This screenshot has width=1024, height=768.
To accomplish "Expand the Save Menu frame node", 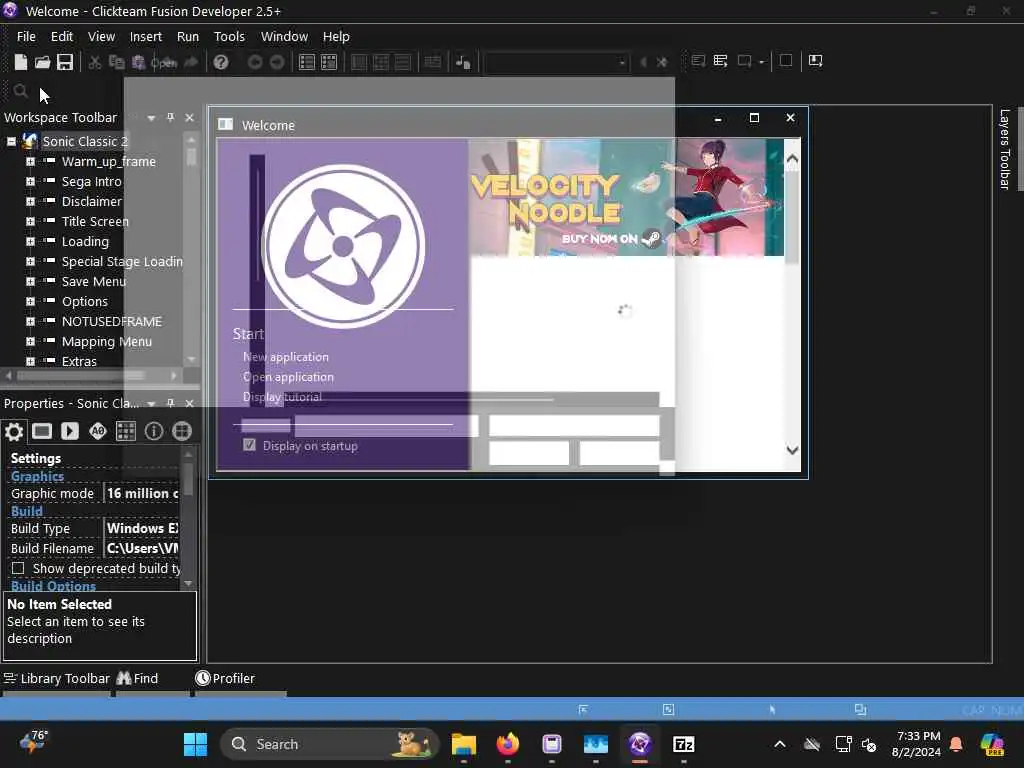I will point(30,281).
